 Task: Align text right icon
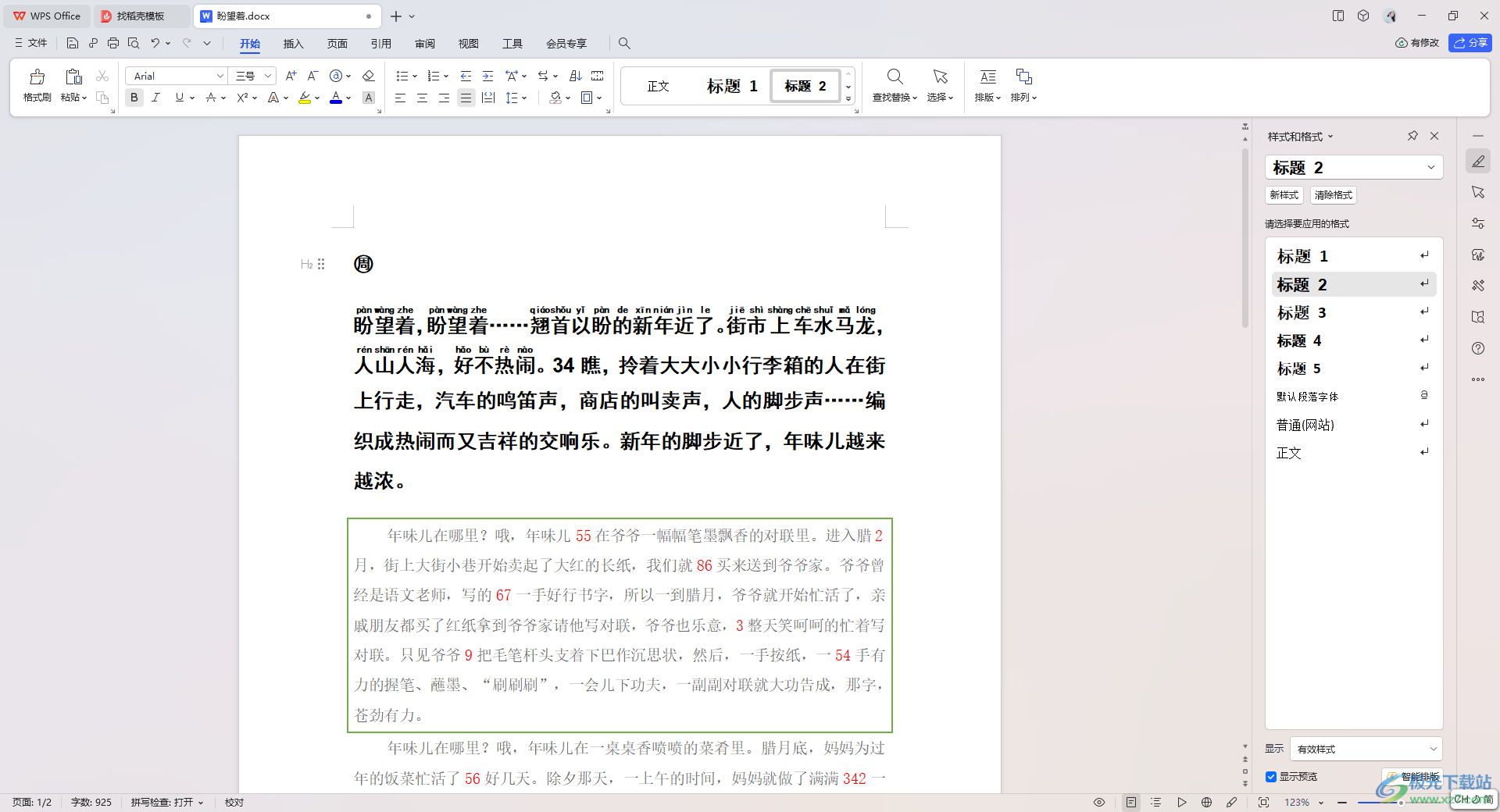[444, 98]
